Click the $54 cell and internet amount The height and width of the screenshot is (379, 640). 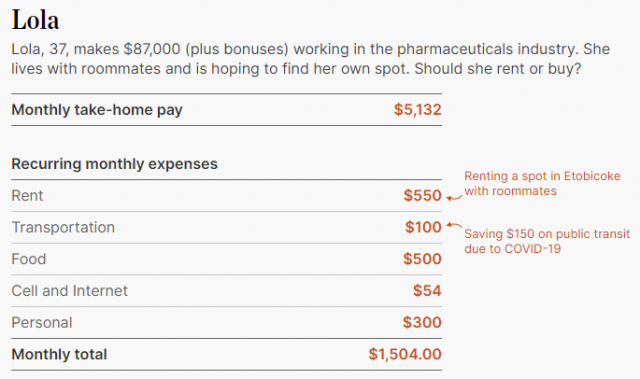427,291
